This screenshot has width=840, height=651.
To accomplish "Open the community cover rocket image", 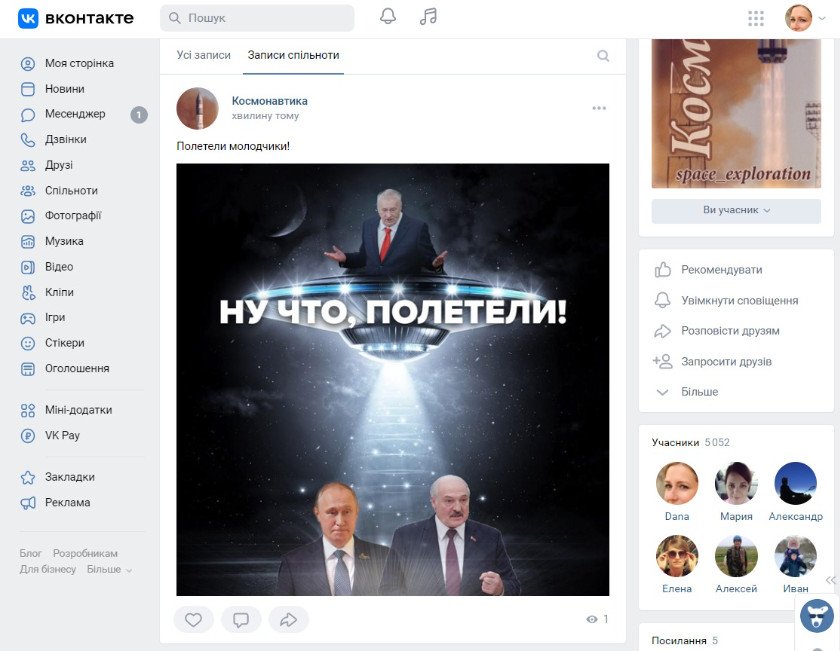I will coord(736,114).
